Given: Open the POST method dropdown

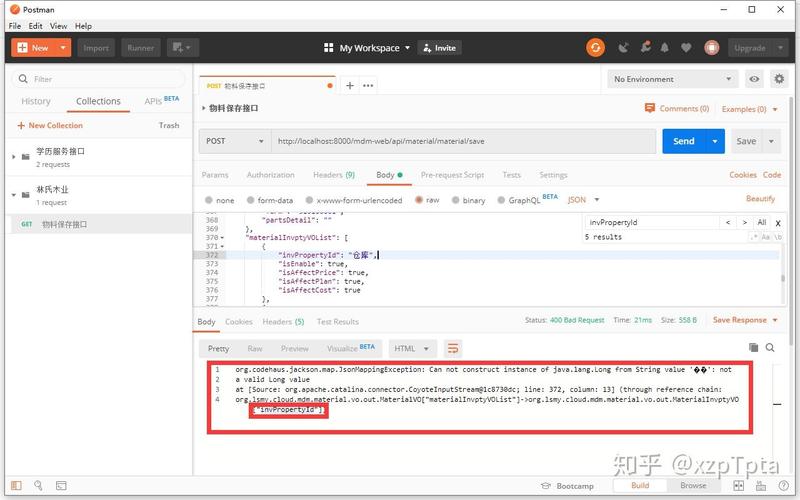Looking at the screenshot, I should (234, 141).
